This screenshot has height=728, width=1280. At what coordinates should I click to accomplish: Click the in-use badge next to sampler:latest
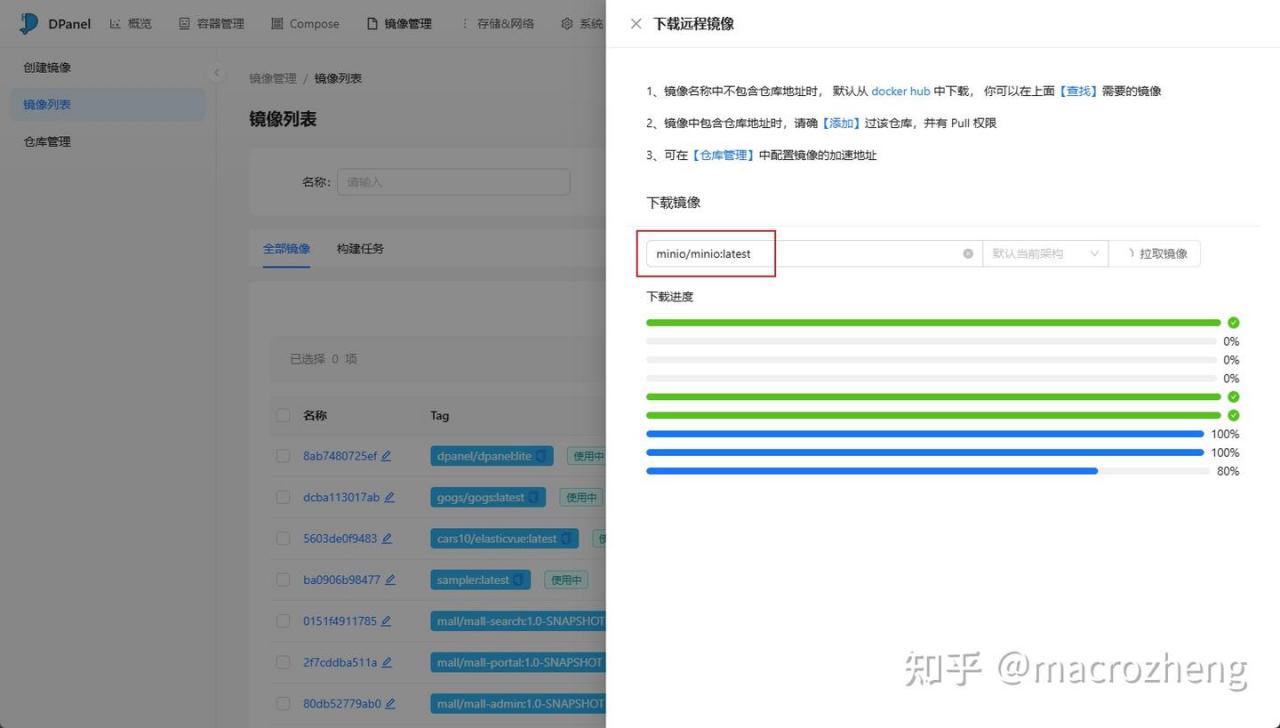565,580
